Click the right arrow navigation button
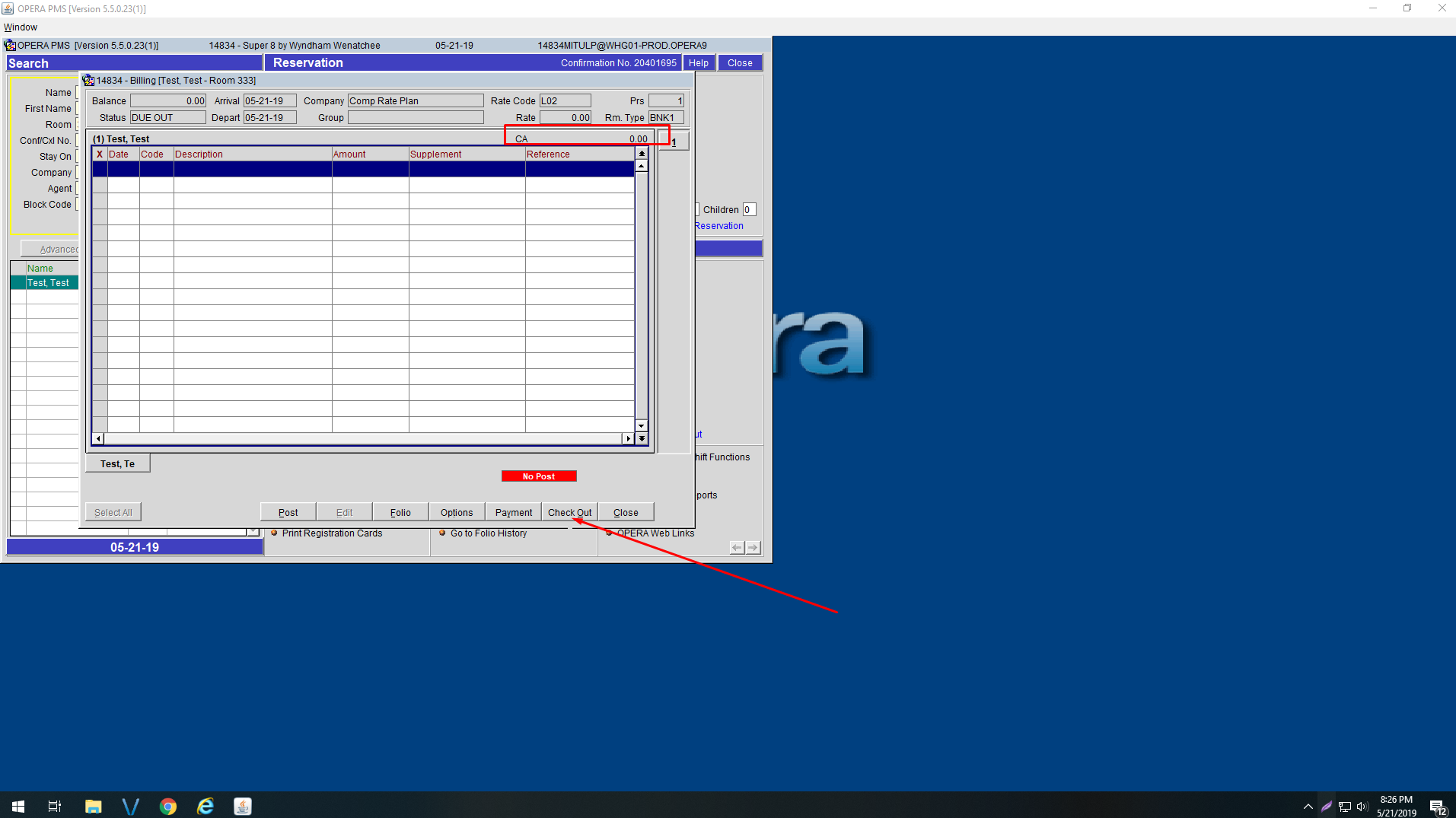The height and width of the screenshot is (818, 1456). pyautogui.click(x=753, y=548)
